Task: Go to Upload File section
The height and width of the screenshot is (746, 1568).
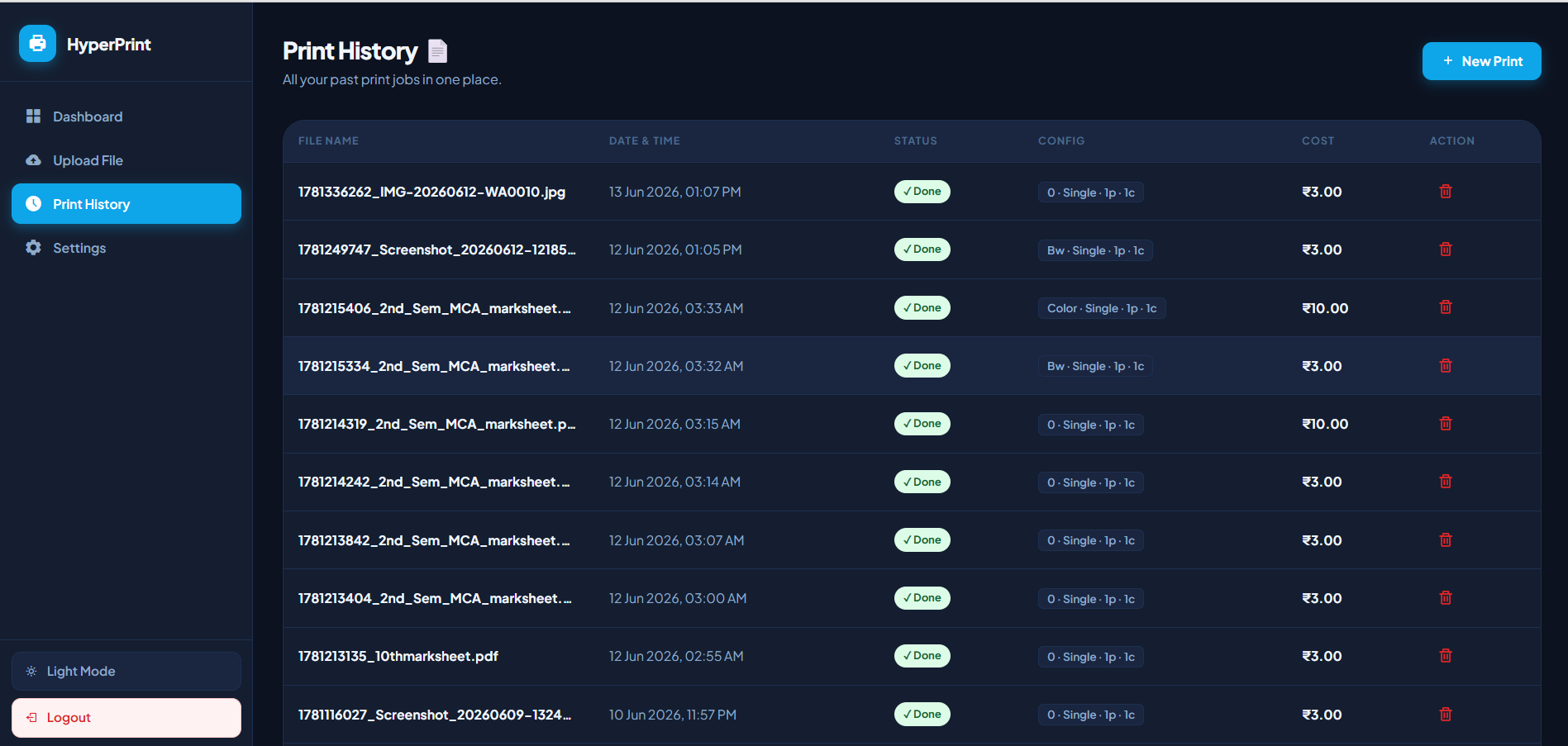Action: [126, 160]
